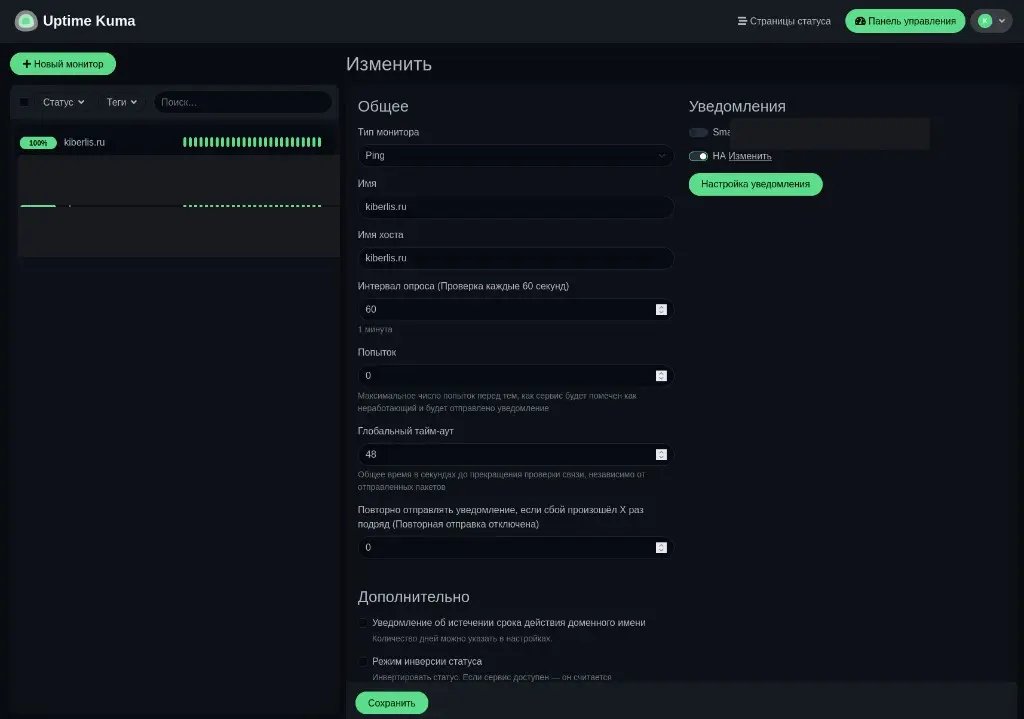Toggle the HA notification switch
Screen dimensions: 1024x719
click(x=698, y=156)
